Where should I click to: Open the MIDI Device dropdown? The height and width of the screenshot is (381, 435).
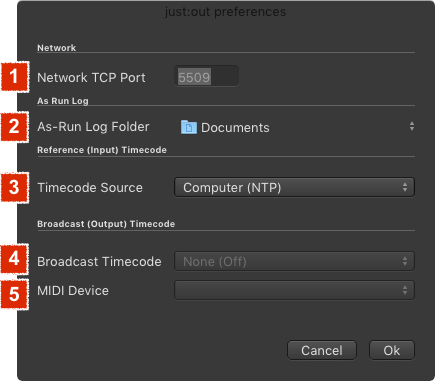pos(294,290)
